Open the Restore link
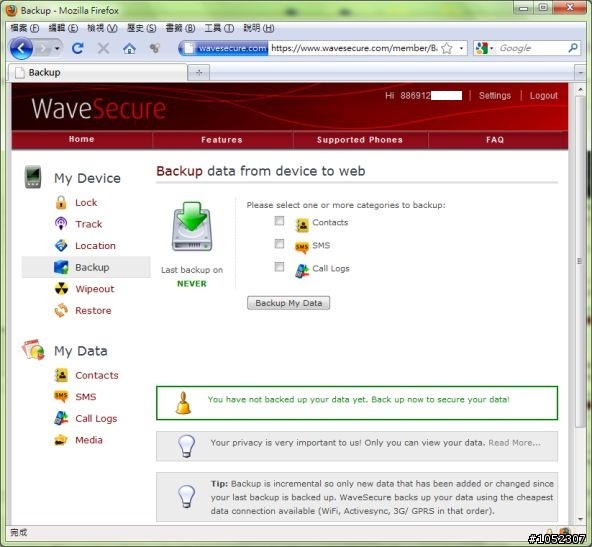Viewport: 592px width, 547px height. [93, 311]
